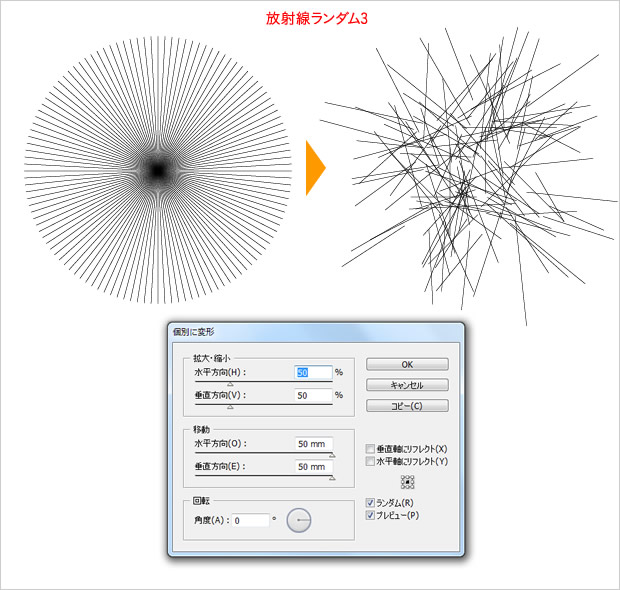Viewport: 620px width, 590px height.
Task: Enable 垂直軸にリフレクト(X) checkbox
Action: pos(370,449)
